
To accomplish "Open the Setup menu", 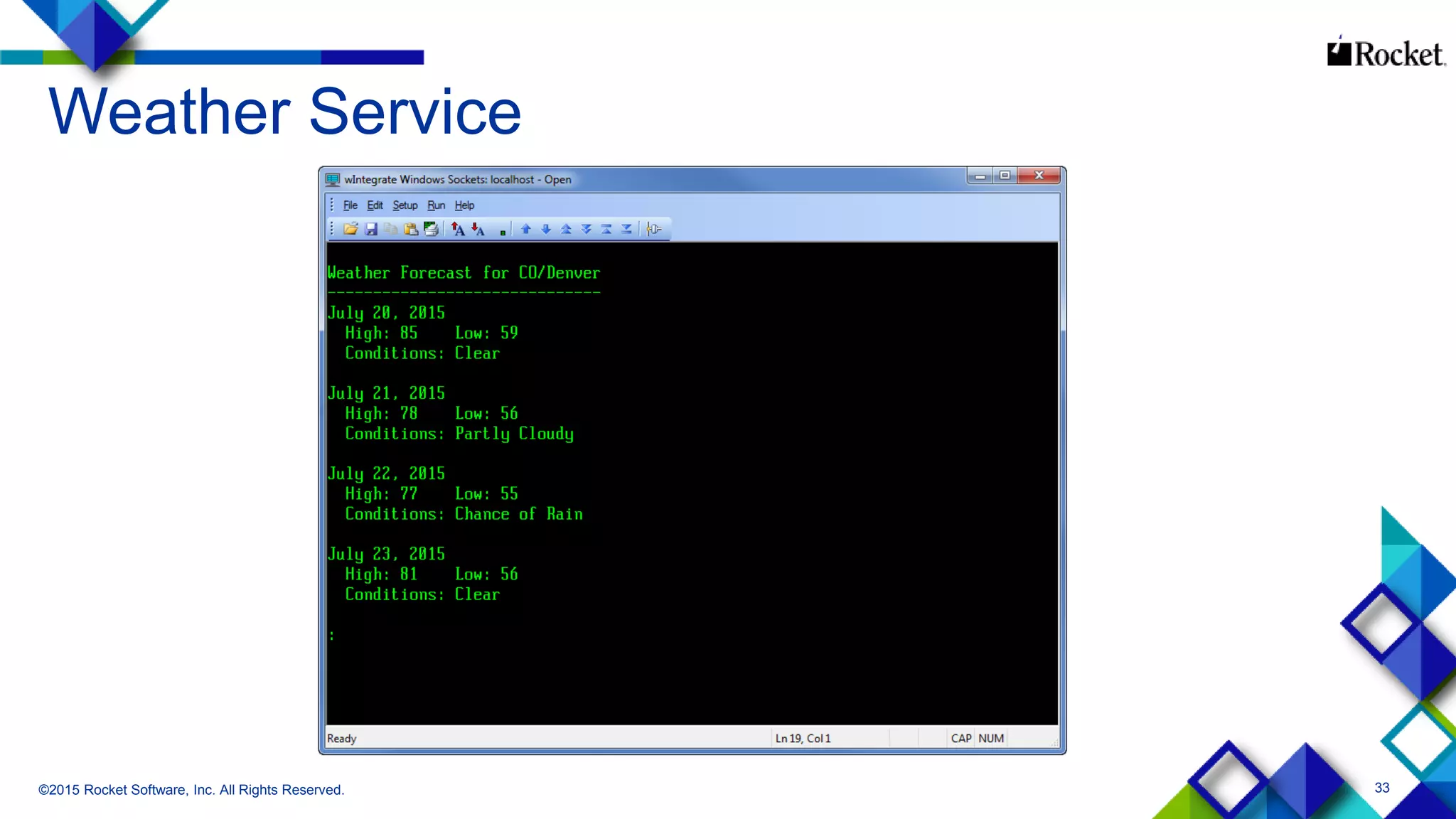I will coord(405,205).
